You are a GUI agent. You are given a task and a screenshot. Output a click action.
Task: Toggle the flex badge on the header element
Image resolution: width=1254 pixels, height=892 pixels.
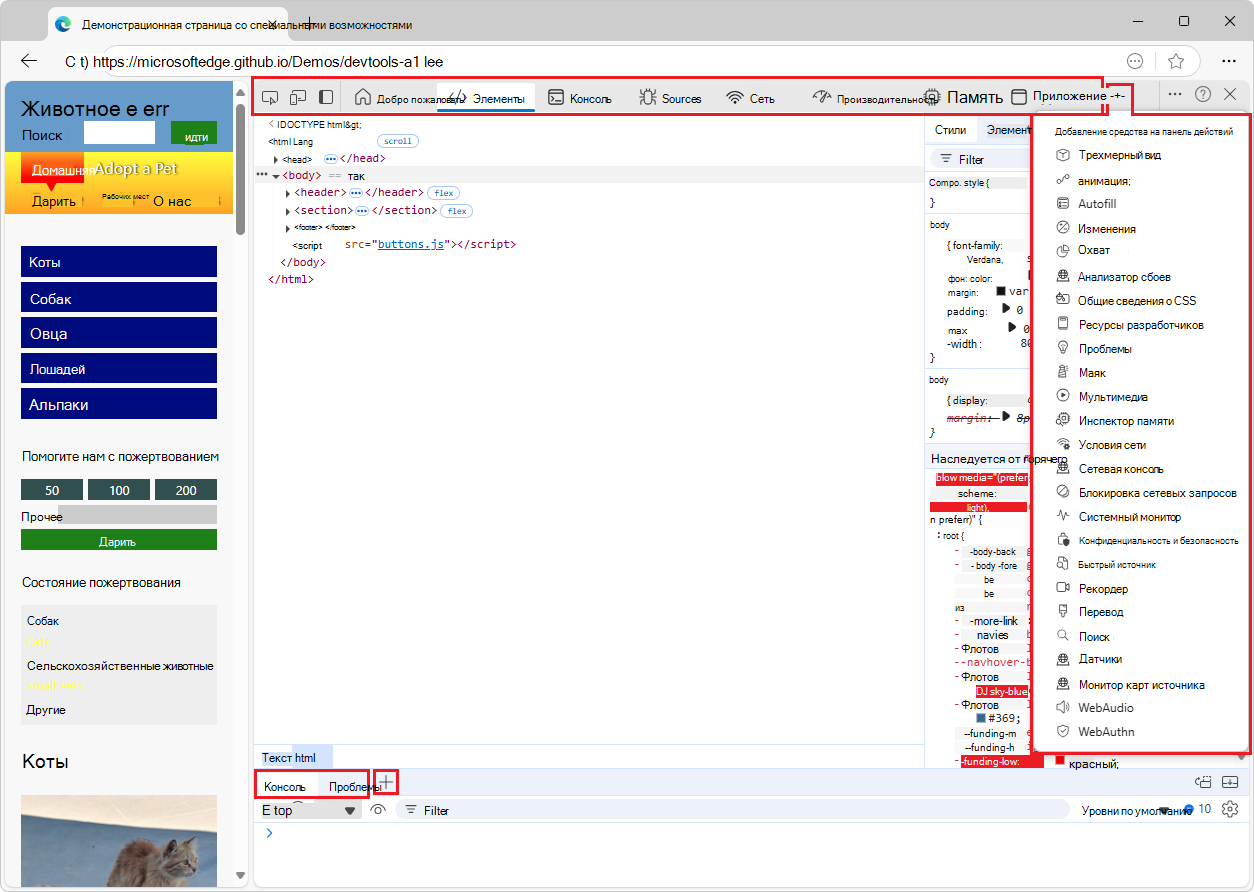tap(442, 192)
